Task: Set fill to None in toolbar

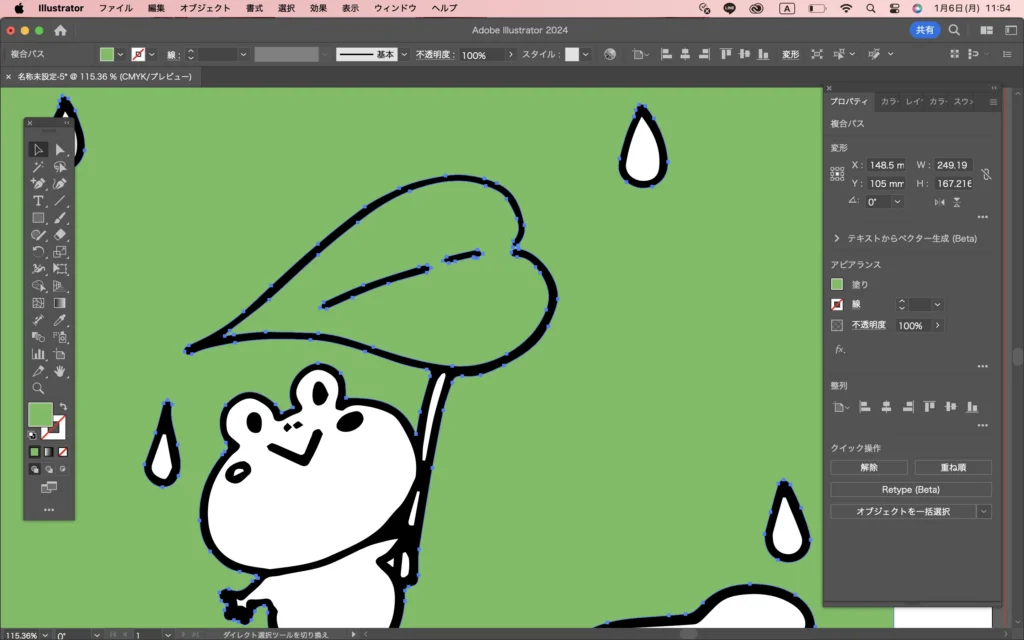Action: coord(62,452)
